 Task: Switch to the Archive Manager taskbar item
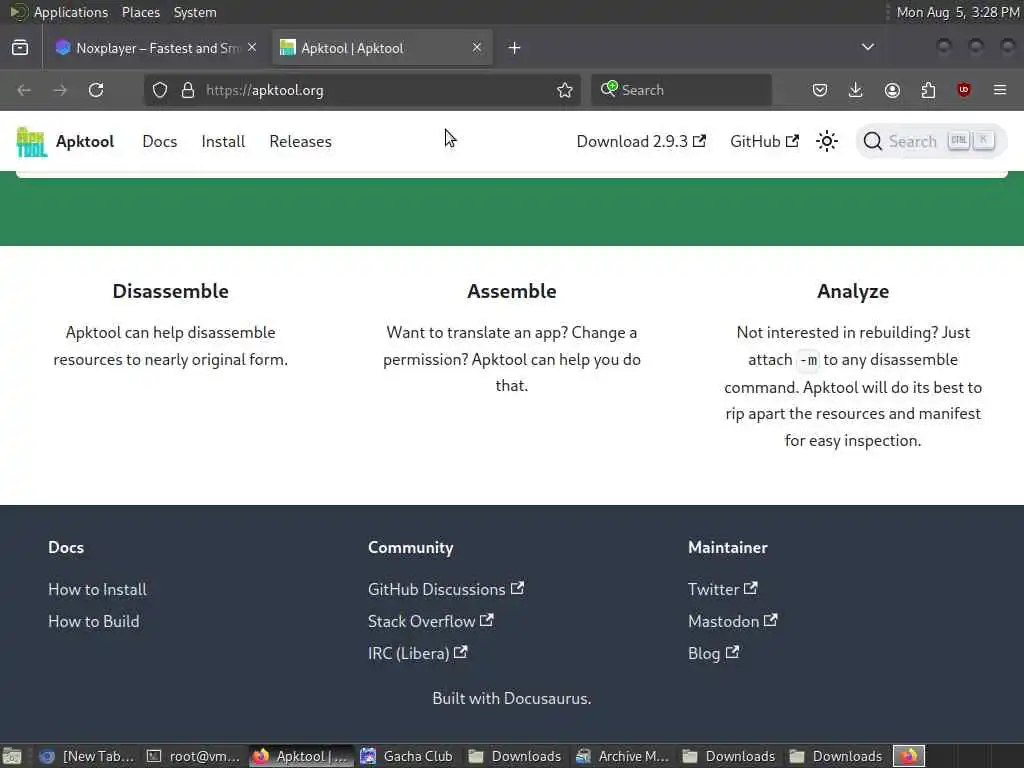click(x=623, y=756)
